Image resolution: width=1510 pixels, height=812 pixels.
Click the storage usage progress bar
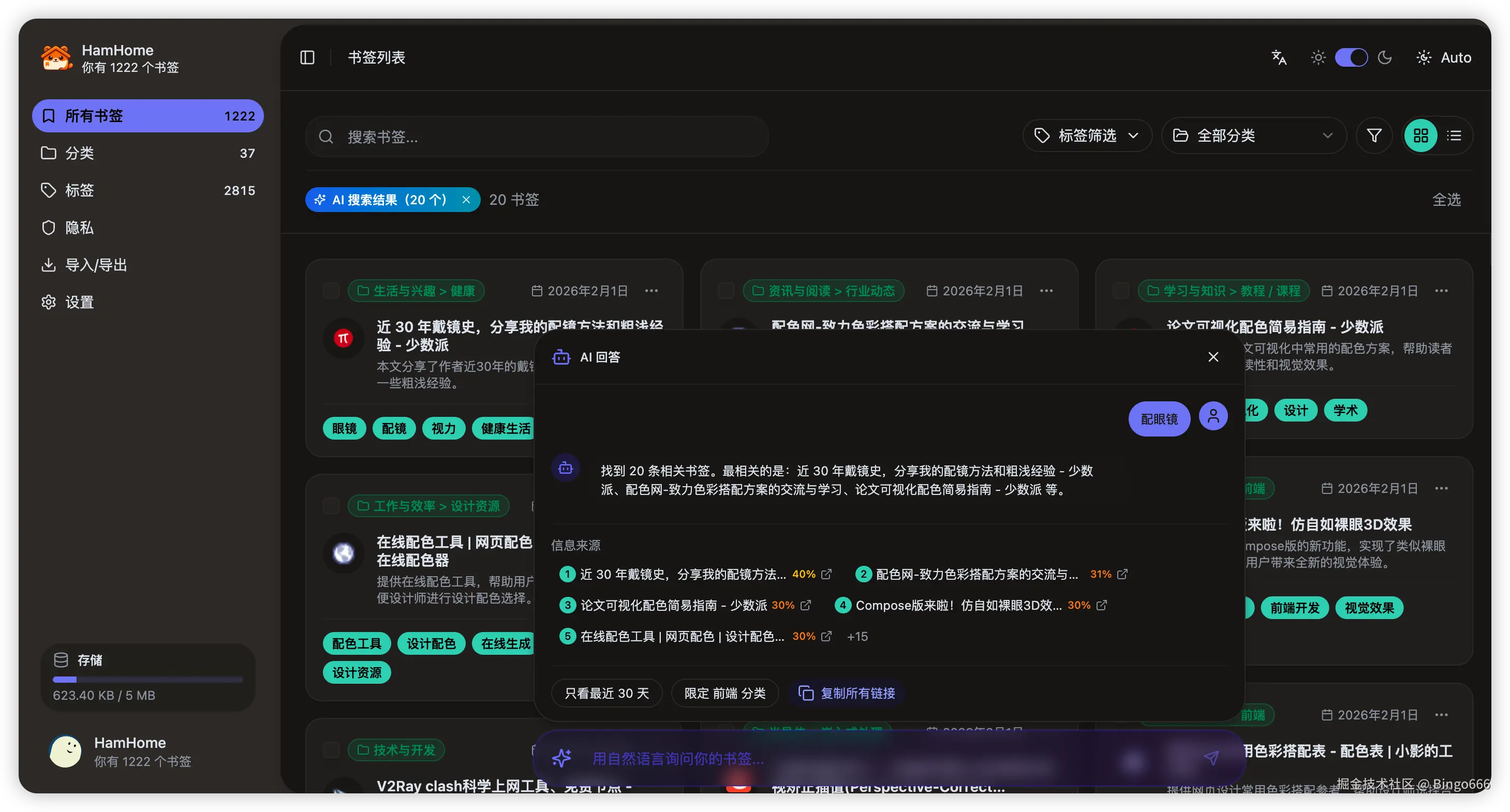(x=147, y=680)
